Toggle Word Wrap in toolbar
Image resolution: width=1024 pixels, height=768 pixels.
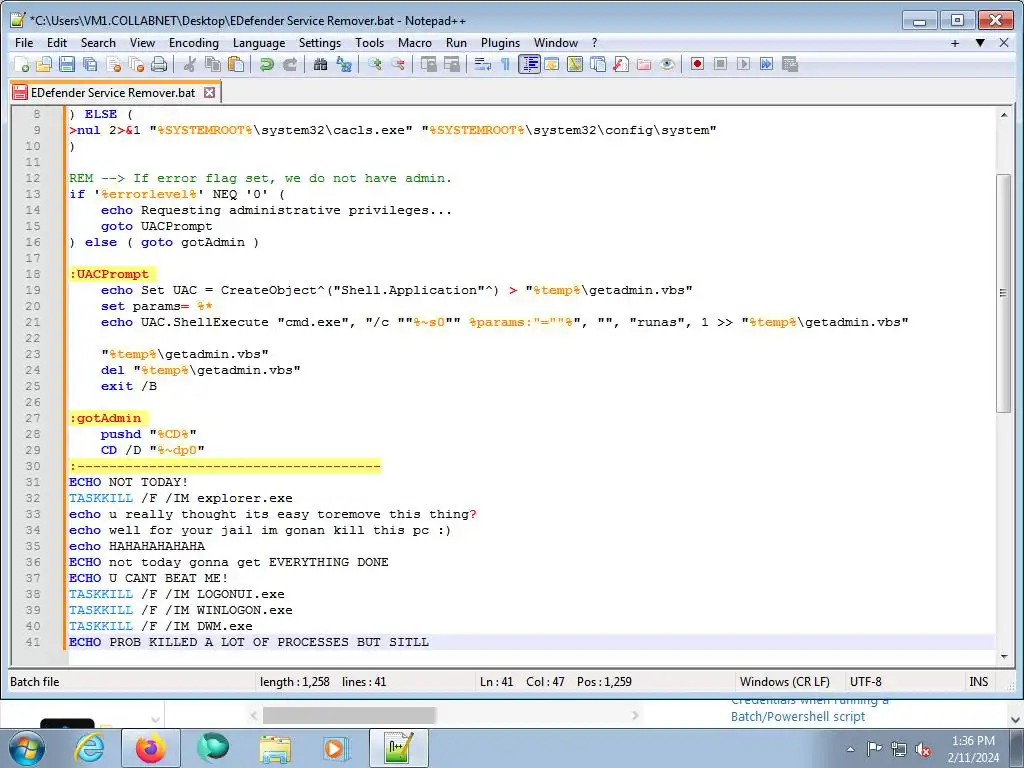pos(483,64)
